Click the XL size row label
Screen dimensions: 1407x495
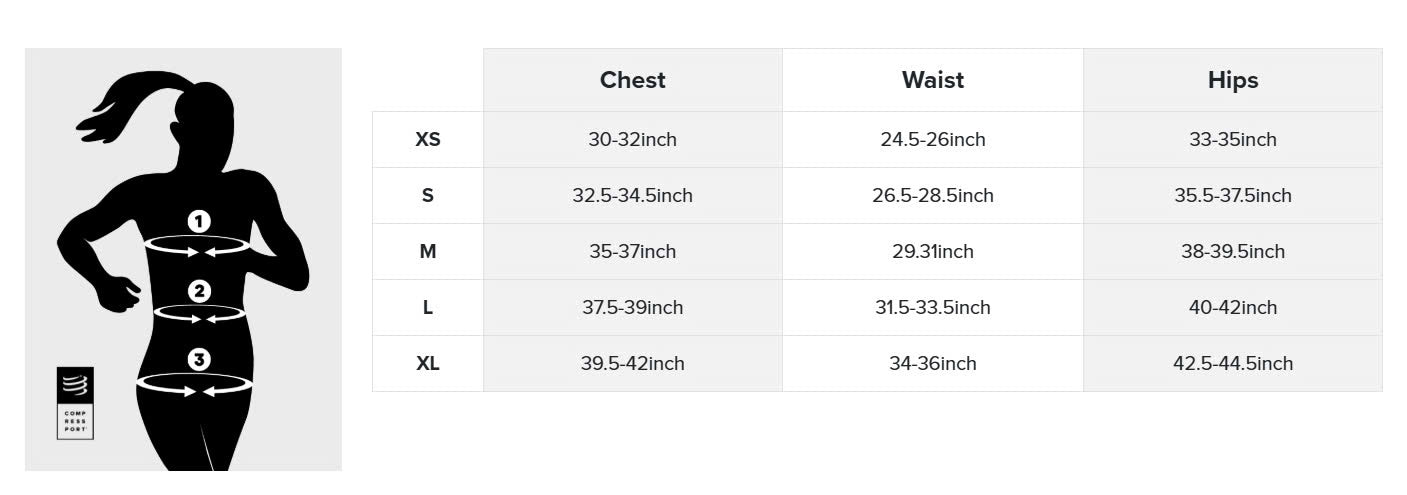[427, 364]
